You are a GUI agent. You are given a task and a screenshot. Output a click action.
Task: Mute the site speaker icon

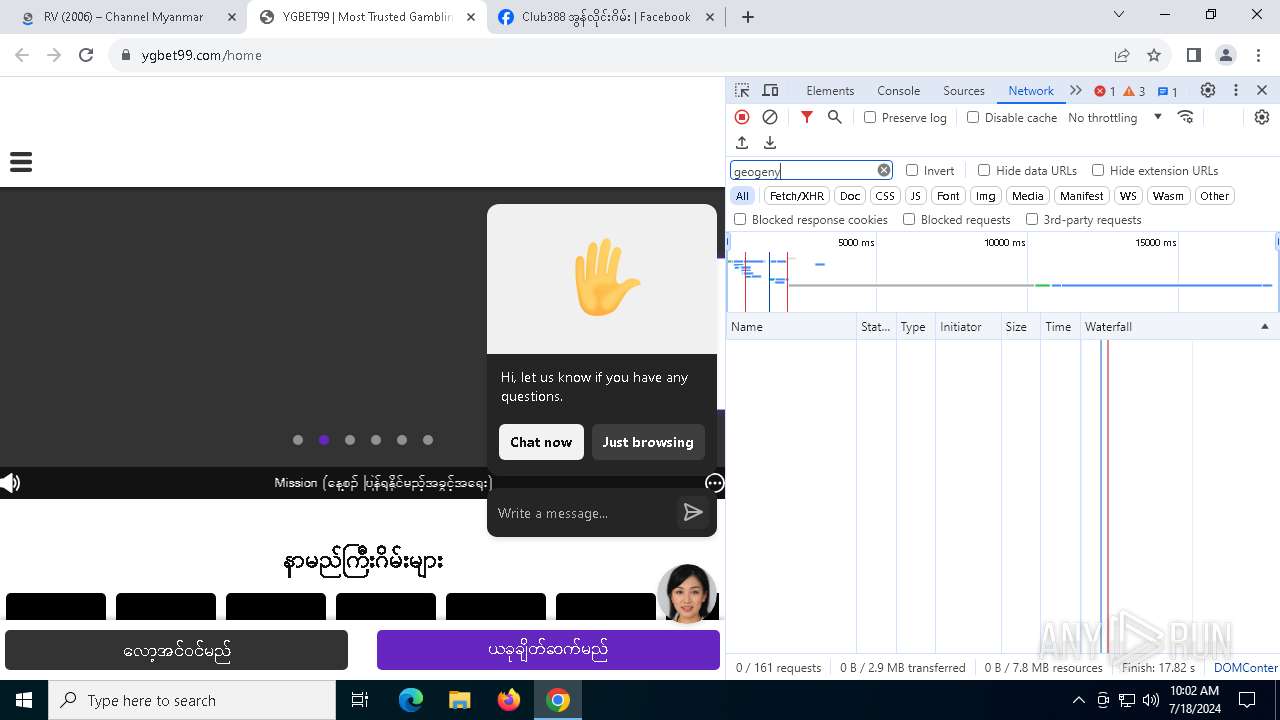(10, 483)
